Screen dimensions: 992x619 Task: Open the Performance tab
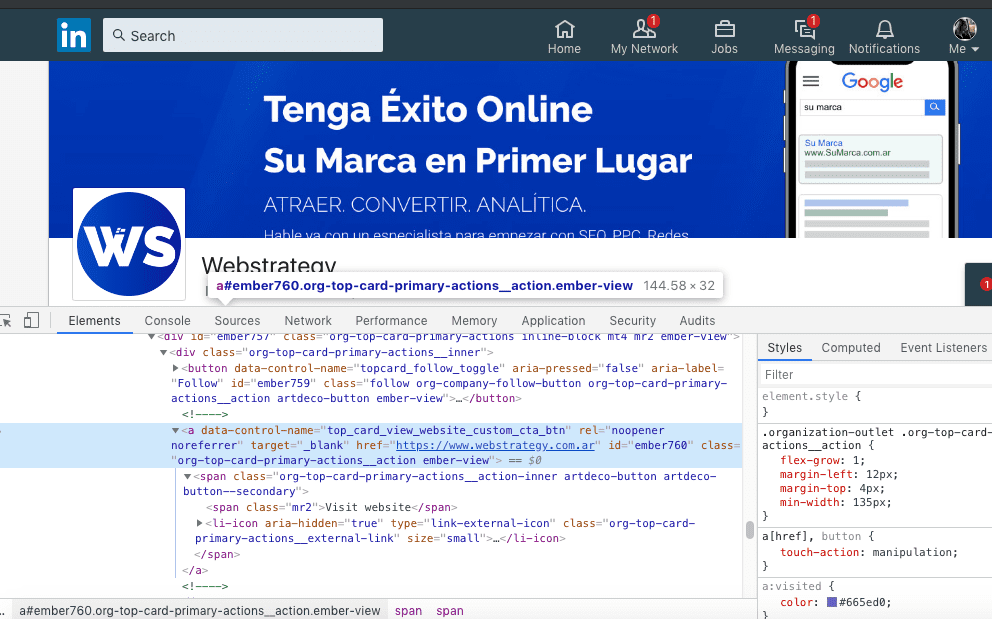click(x=391, y=321)
